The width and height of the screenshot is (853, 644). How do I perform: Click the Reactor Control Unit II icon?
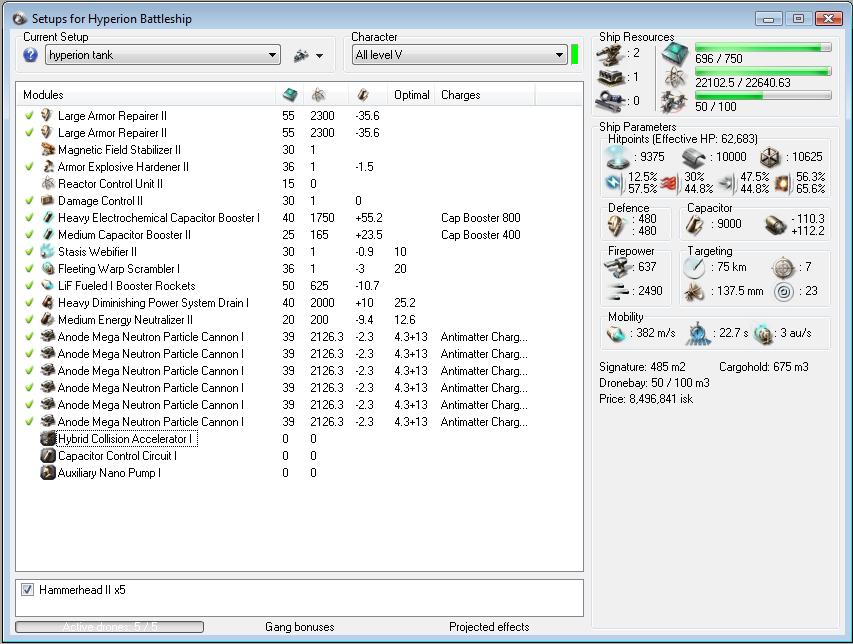[48, 183]
